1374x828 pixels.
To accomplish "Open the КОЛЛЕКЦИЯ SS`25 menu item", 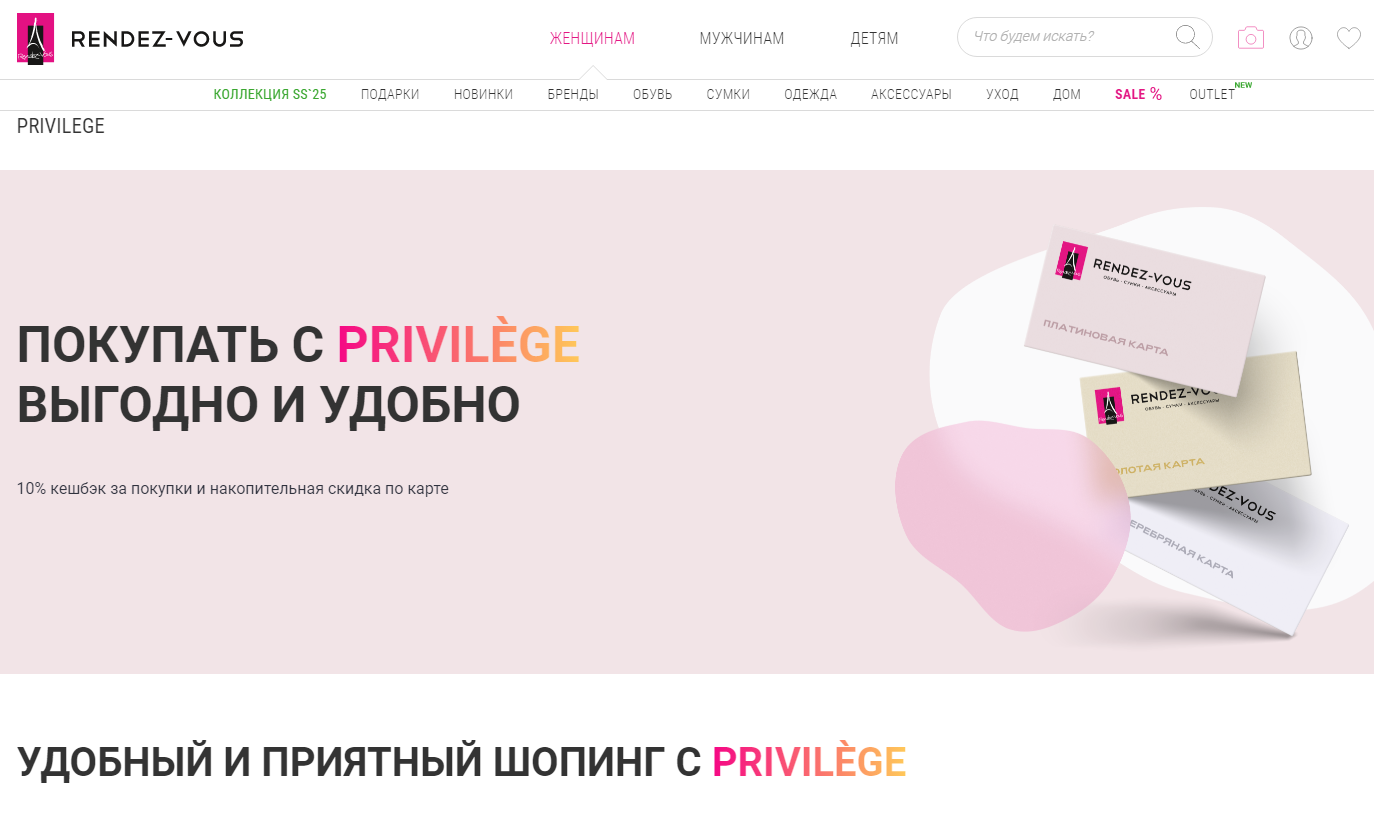I will (x=270, y=94).
